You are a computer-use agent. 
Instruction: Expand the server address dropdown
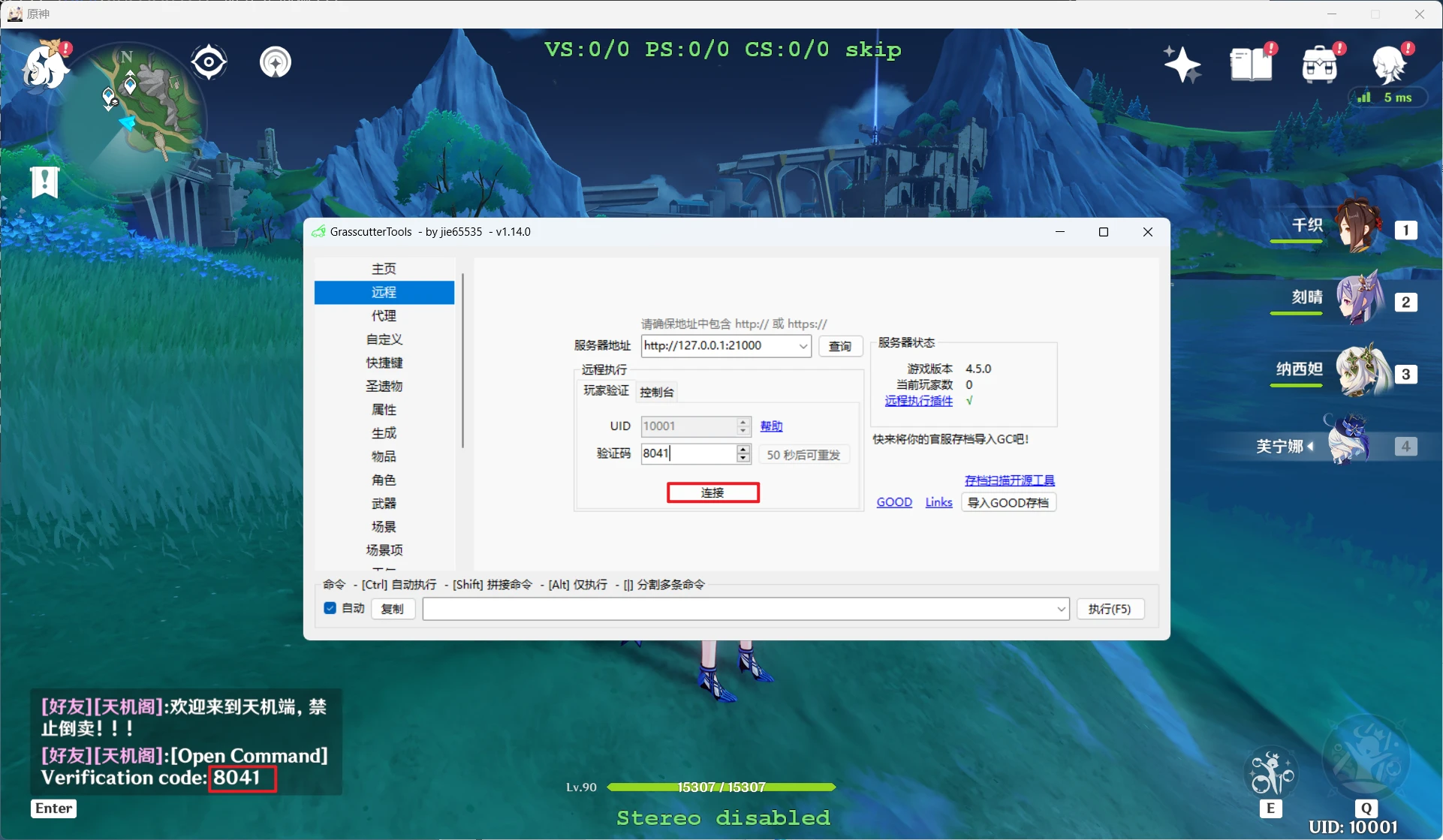pos(803,346)
